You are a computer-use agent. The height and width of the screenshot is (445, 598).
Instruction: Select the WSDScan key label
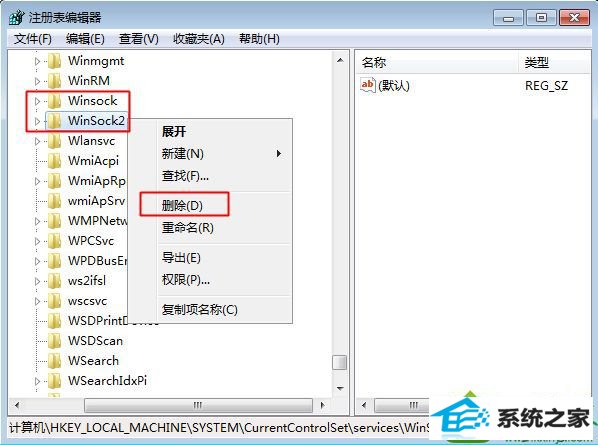tap(95, 341)
